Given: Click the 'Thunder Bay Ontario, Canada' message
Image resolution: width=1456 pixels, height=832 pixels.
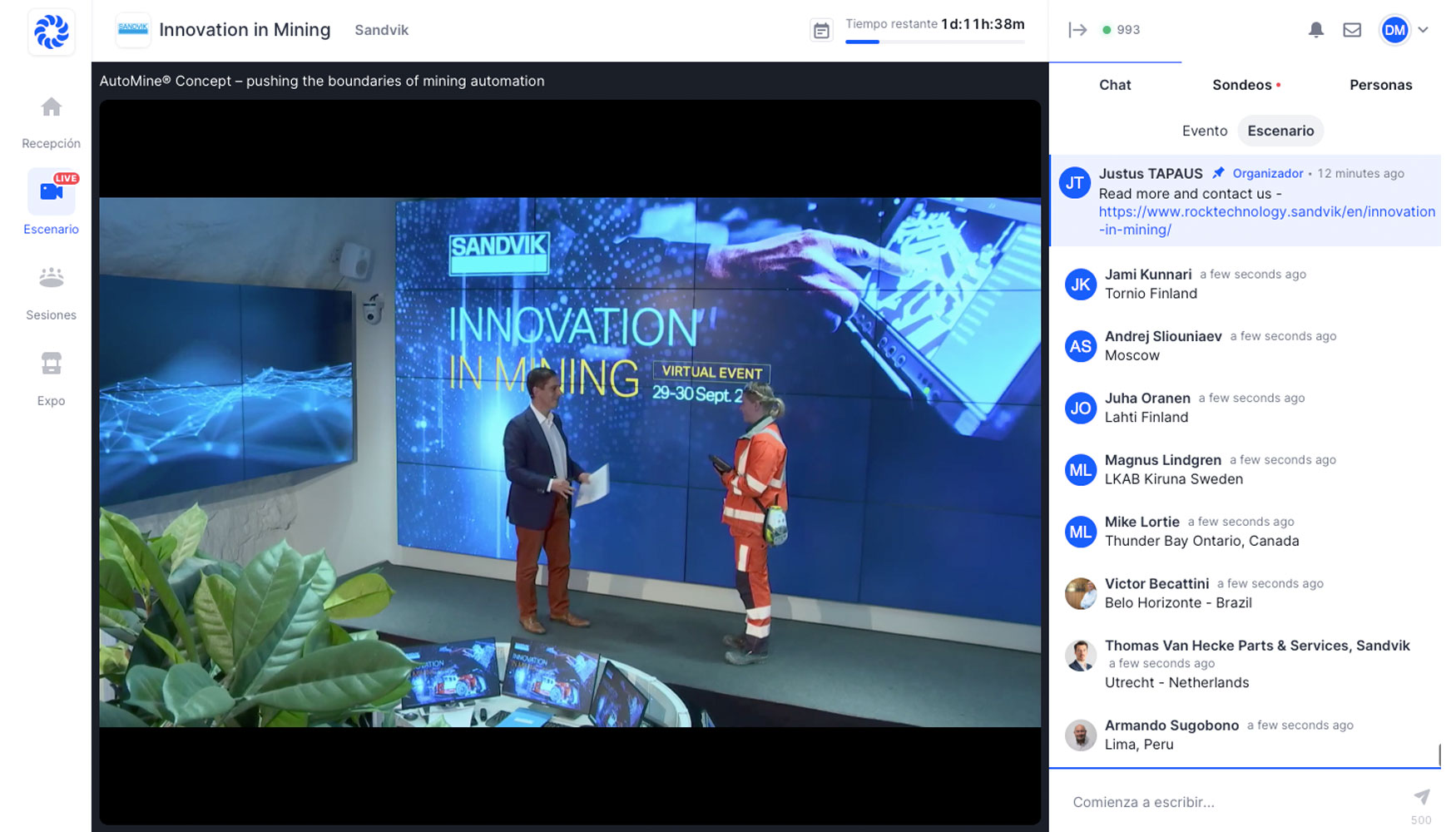Looking at the screenshot, I should coord(1201,541).
